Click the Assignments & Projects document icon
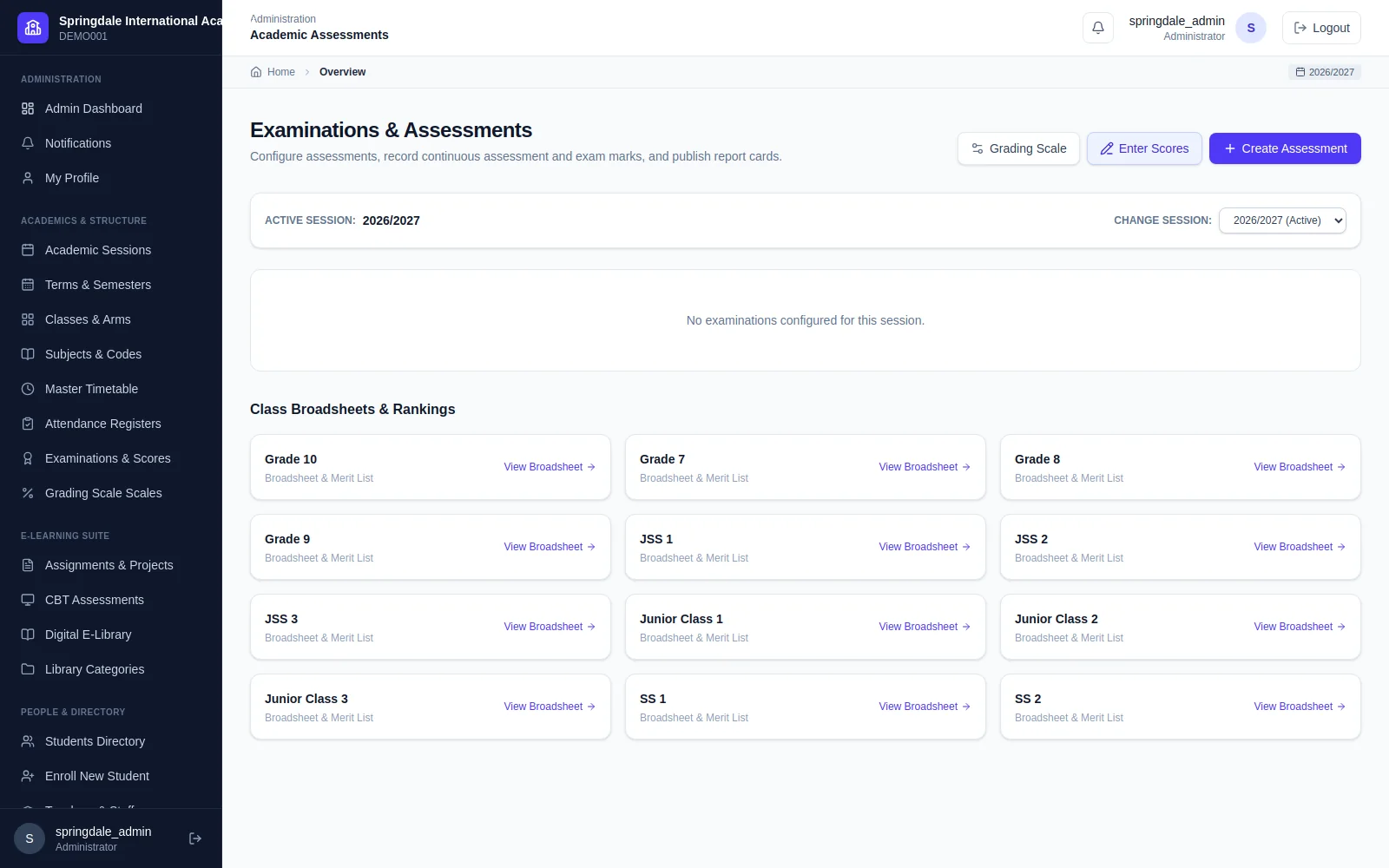 (28, 565)
